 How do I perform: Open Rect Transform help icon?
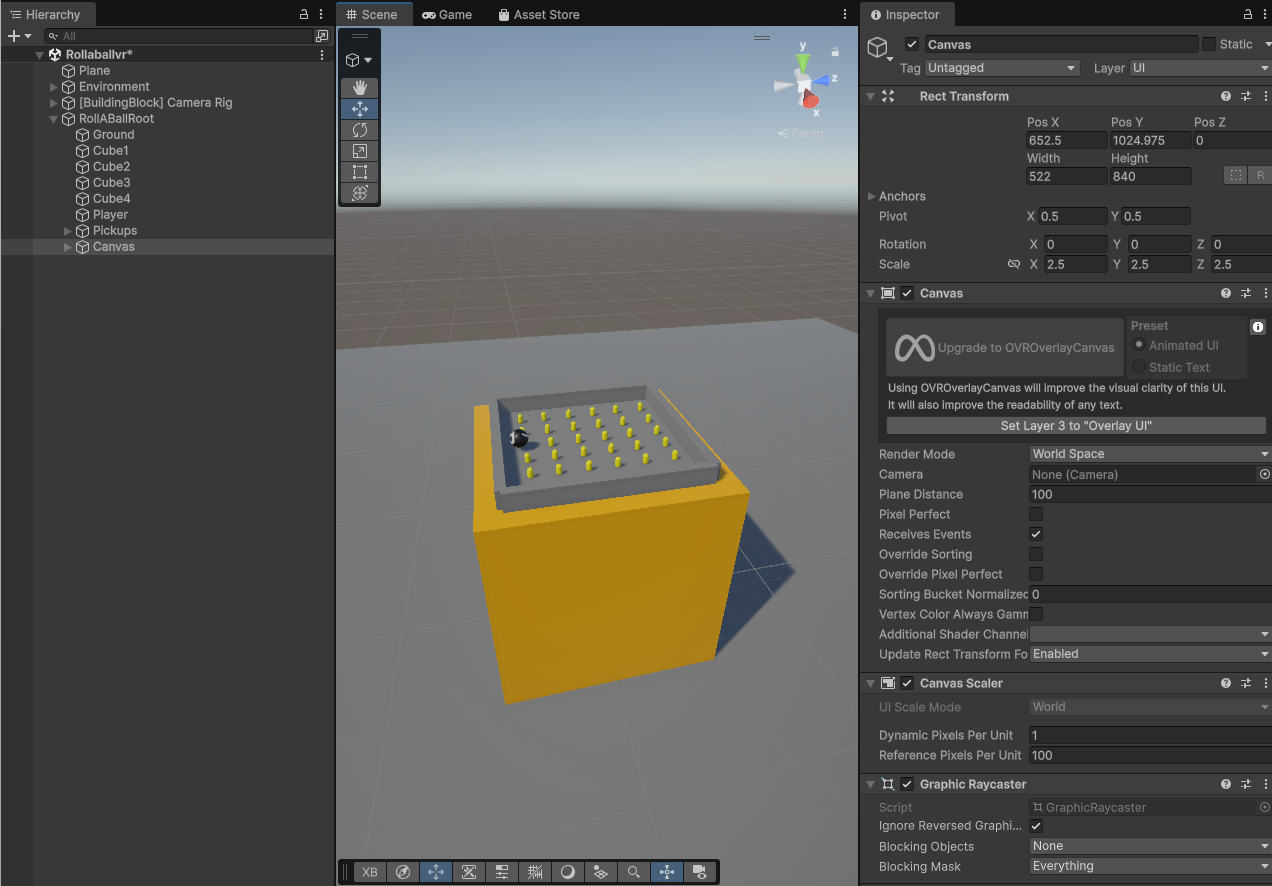[1226, 97]
